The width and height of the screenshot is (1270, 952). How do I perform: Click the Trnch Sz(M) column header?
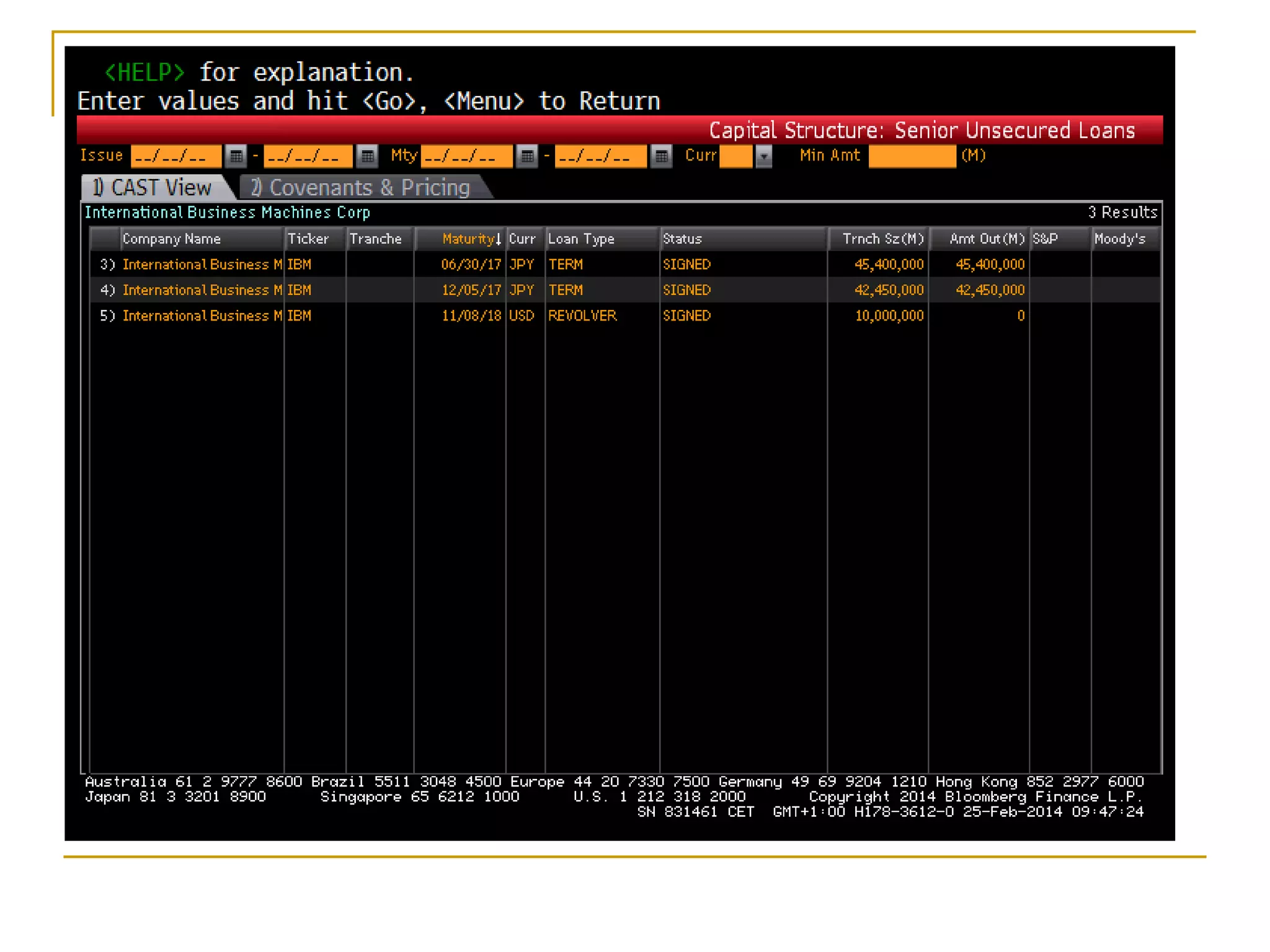point(882,239)
